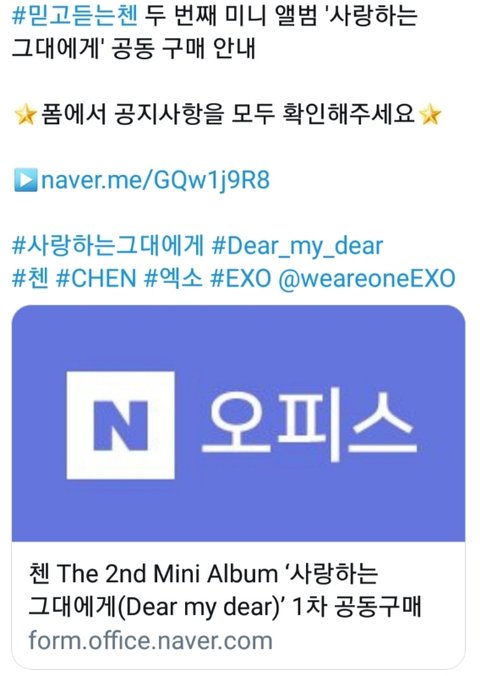Viewport: 480px width, 676px height.
Task: Open the #믿고듣는첸 hashtag
Action: pyautogui.click(x=75, y=16)
